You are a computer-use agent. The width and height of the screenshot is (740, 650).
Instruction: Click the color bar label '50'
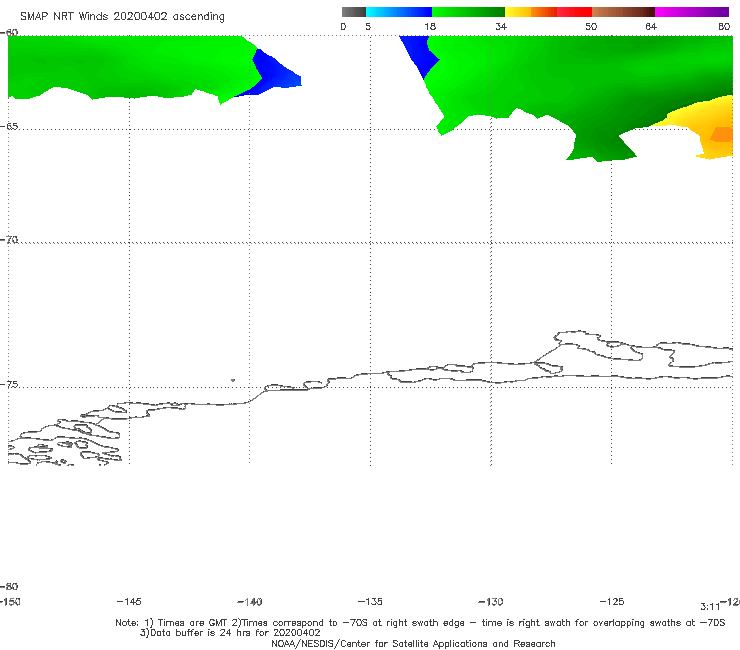[591, 27]
